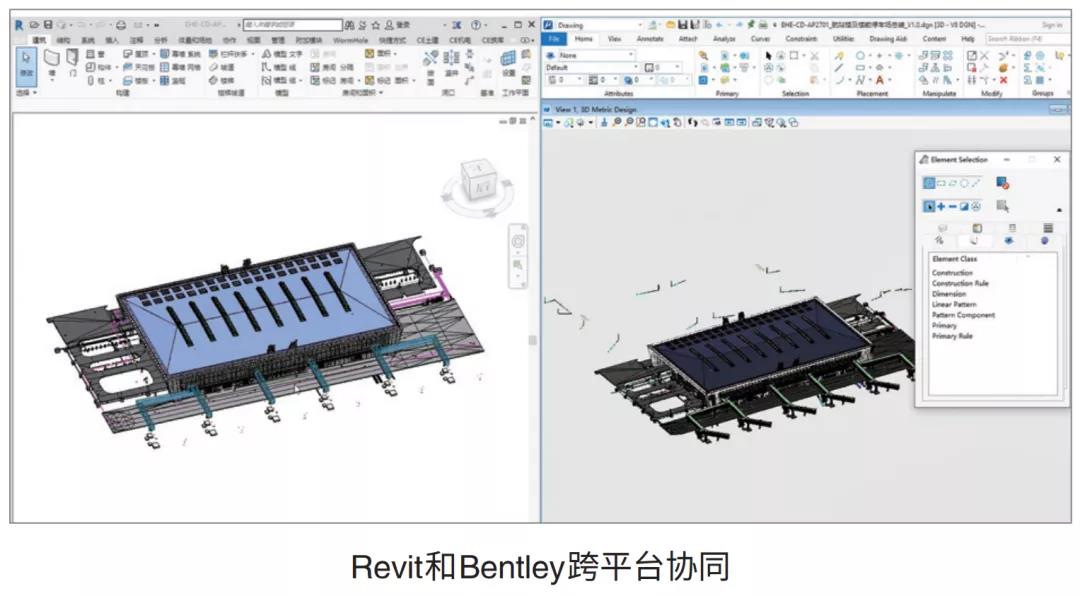Image resolution: width=1080 pixels, height=596 pixels.
Task: Toggle the Invert mode in Element Selection
Action: point(964,206)
